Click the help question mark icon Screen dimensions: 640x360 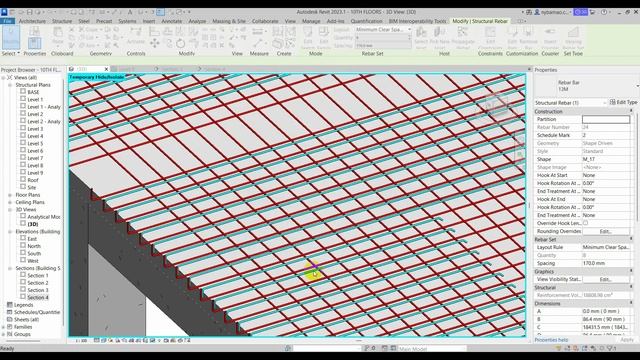604,12
